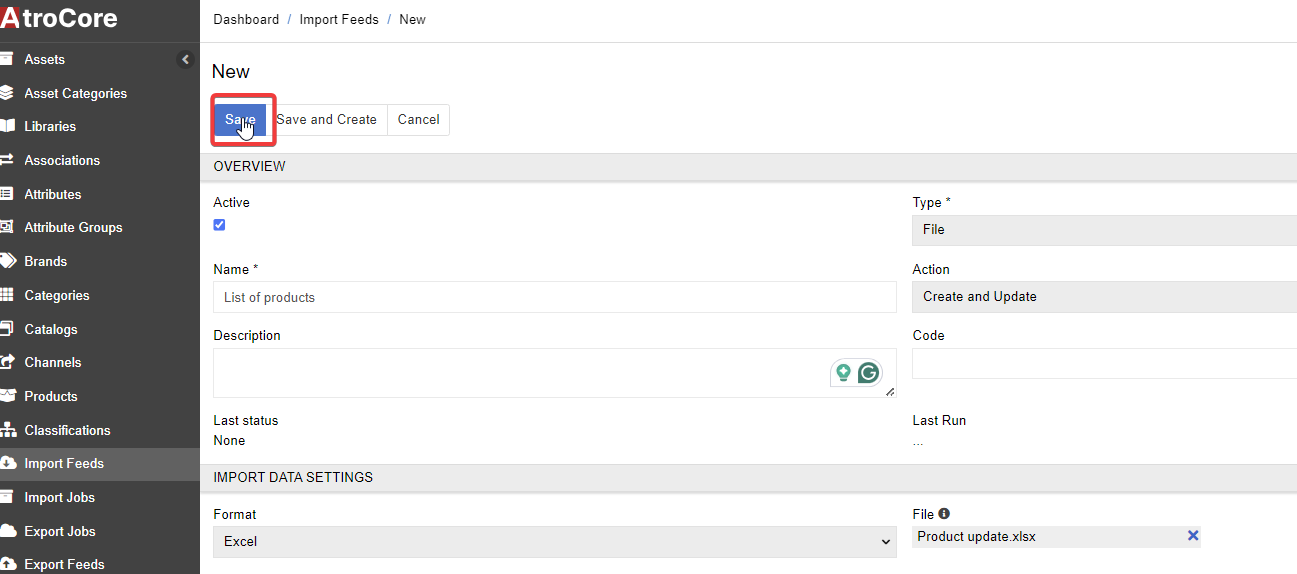Click the Name input field
This screenshot has width=1297, height=574.
point(554,297)
